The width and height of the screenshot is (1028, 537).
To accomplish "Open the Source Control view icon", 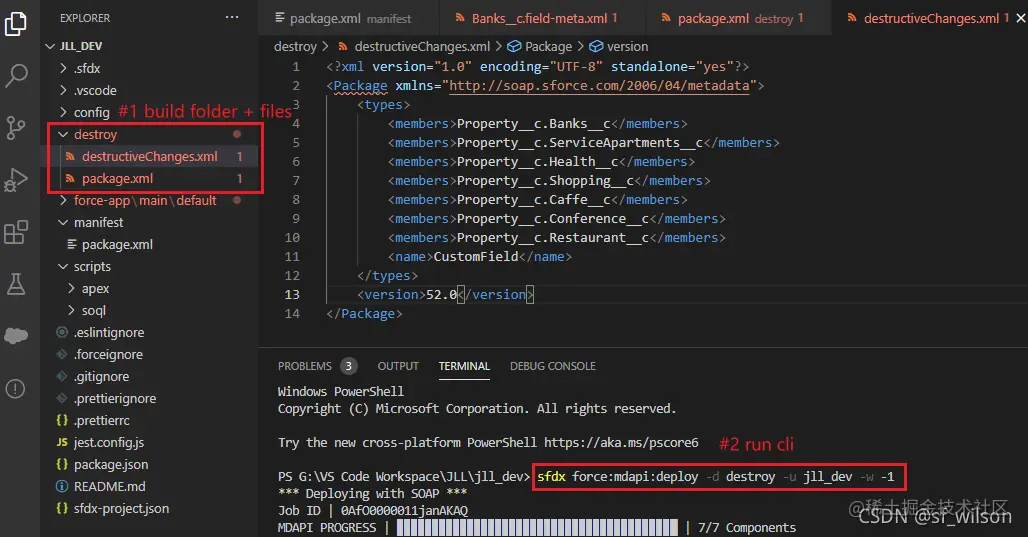I will [16, 127].
